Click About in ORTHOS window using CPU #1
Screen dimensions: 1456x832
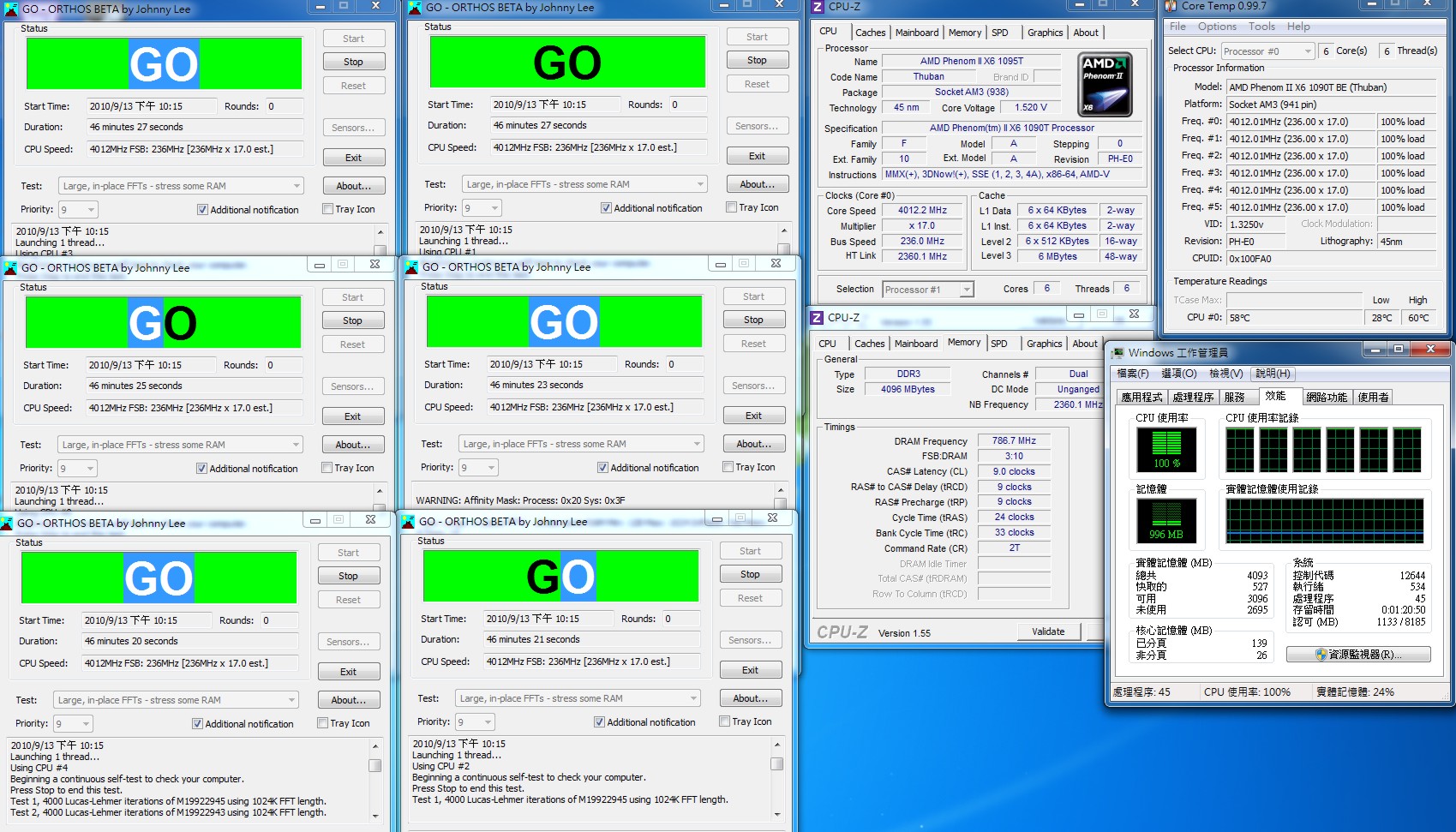pyautogui.click(x=757, y=184)
